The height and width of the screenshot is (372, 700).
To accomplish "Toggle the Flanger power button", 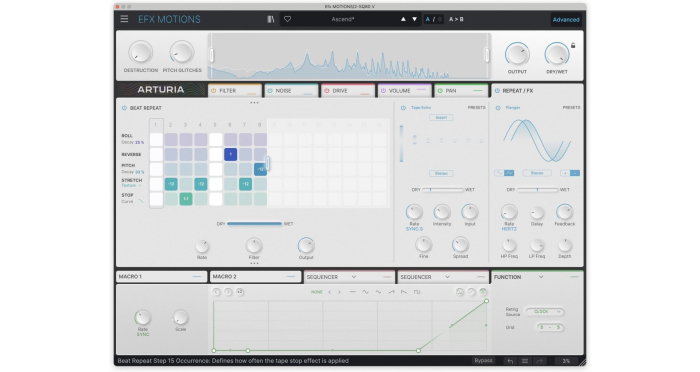I will click(x=498, y=108).
